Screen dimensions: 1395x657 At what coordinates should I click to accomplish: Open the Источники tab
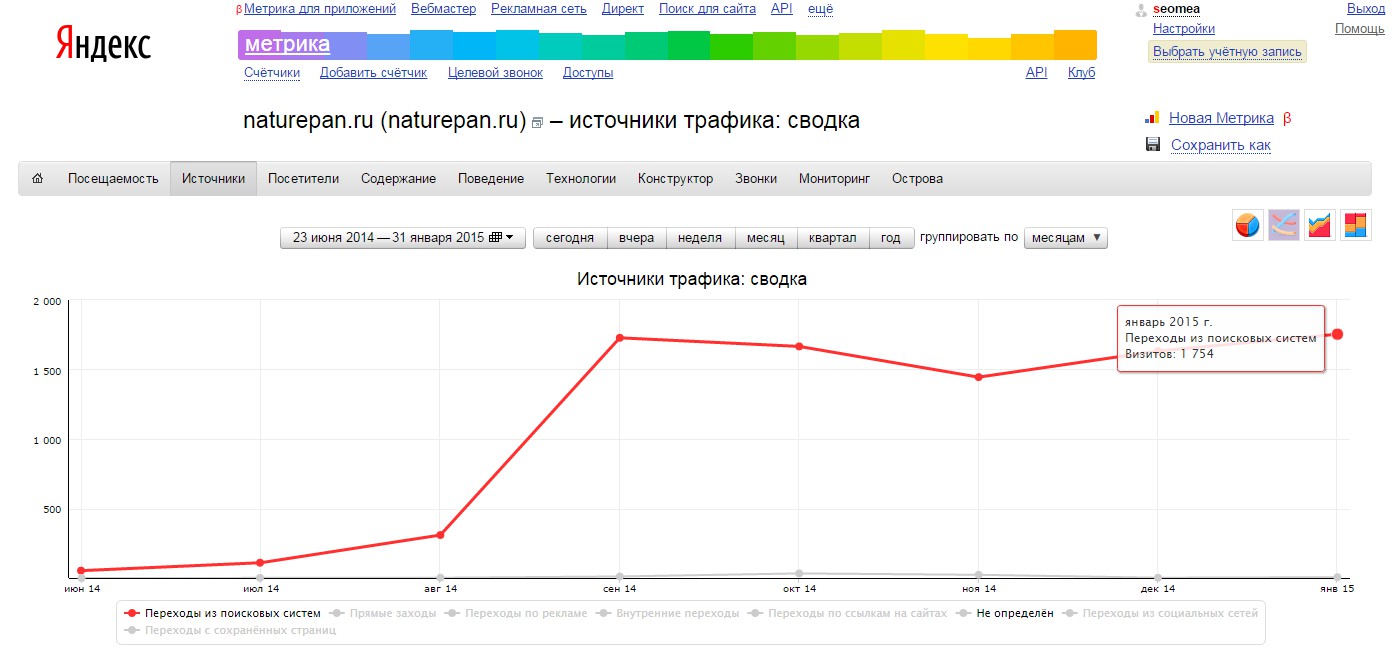(x=213, y=179)
